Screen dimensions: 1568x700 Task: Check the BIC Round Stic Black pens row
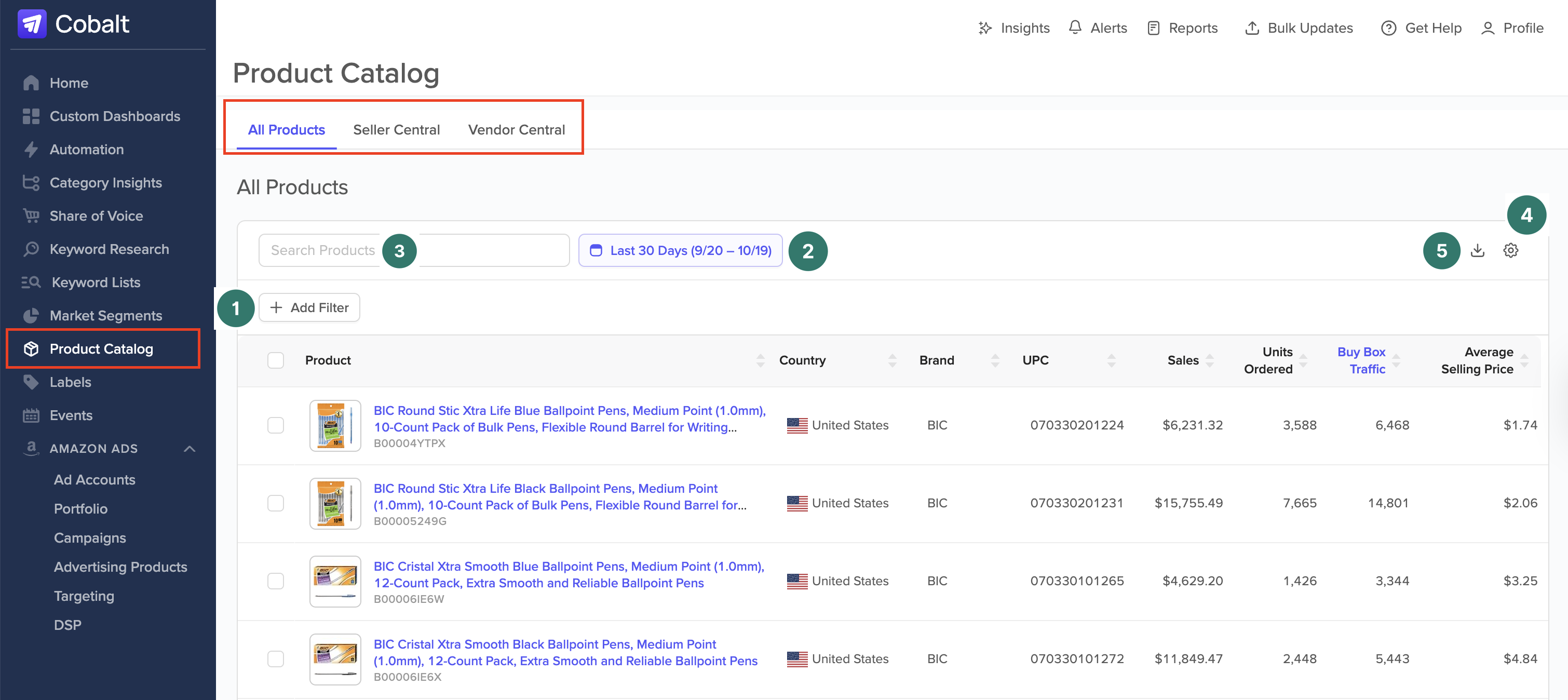click(x=276, y=503)
